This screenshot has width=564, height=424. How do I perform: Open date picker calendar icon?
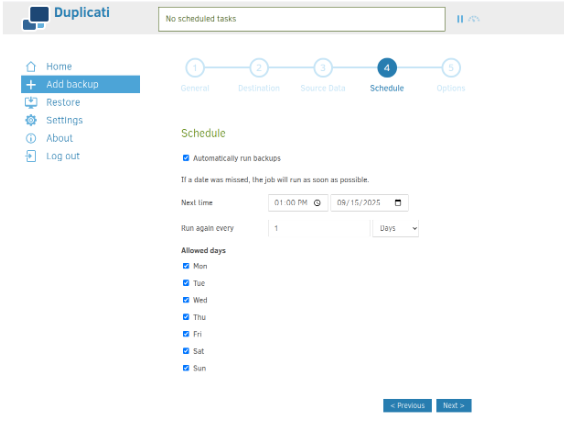[398, 202]
